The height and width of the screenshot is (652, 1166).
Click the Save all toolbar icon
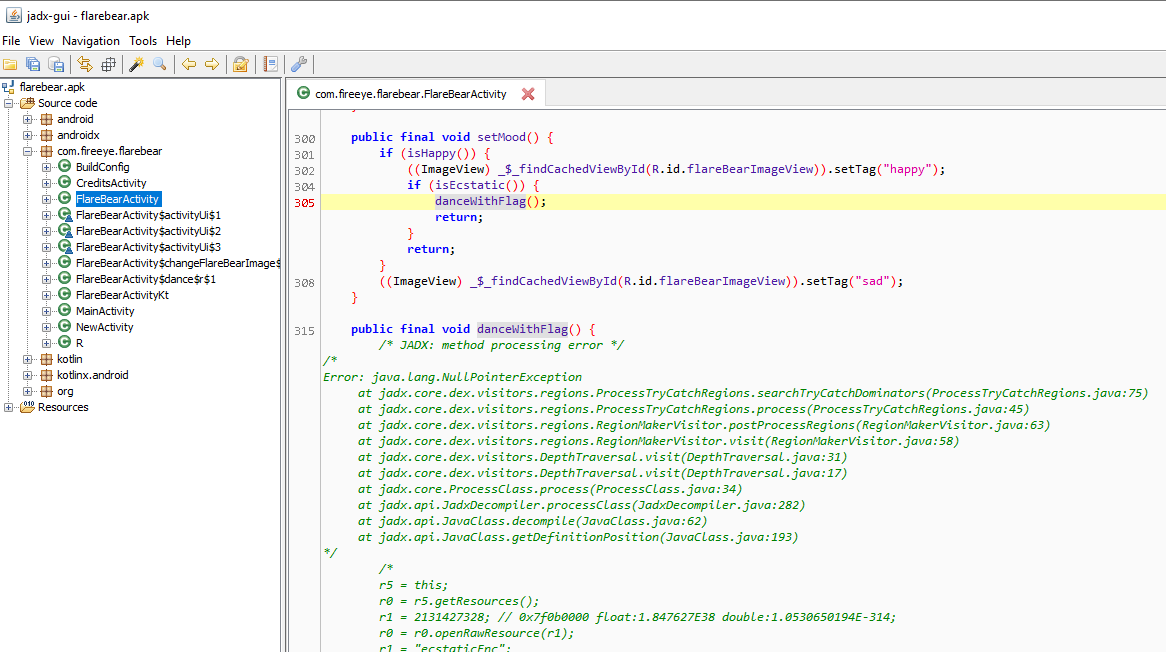(x=33, y=65)
